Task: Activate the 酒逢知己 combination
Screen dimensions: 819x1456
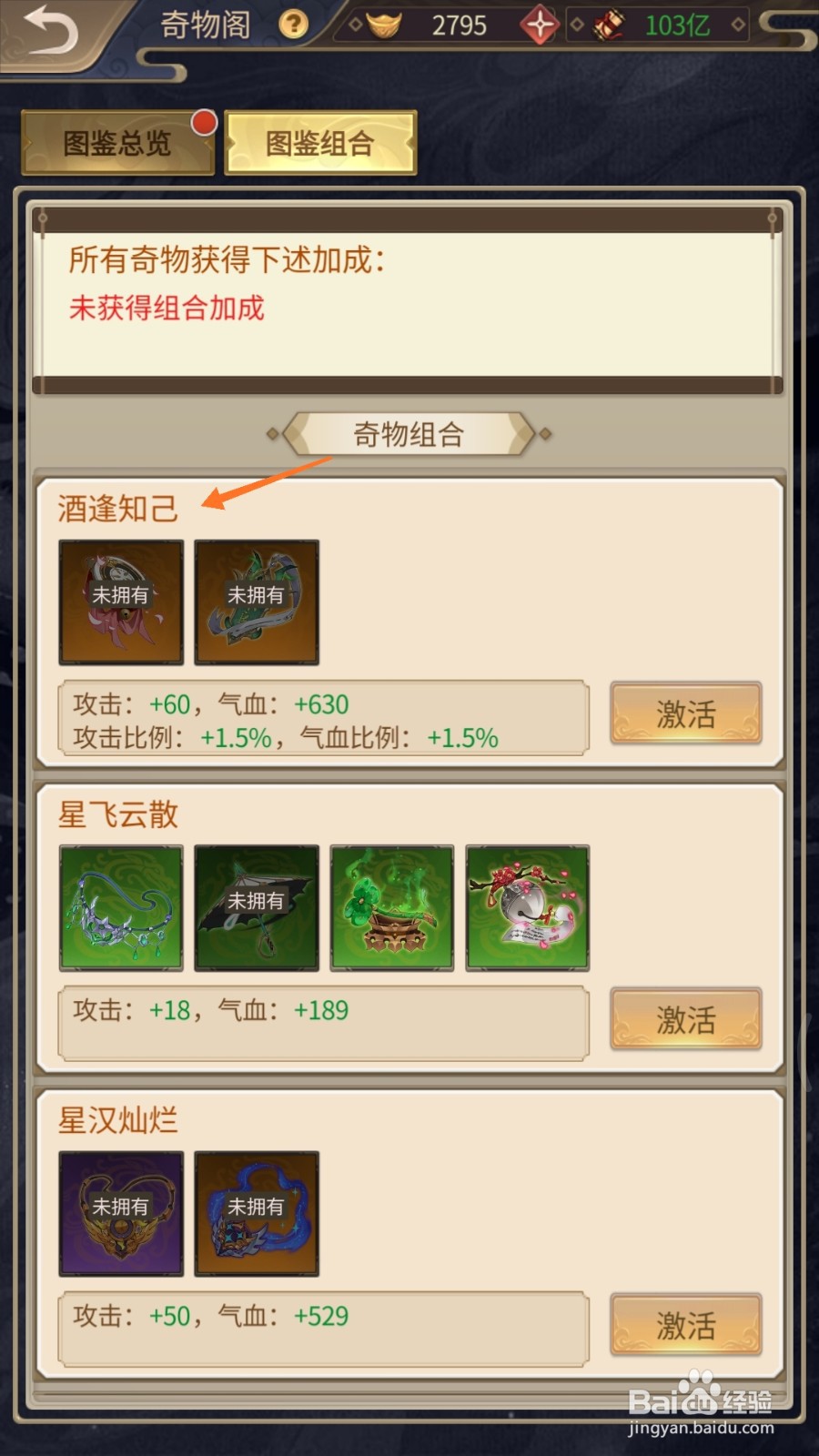Action: 686,713
